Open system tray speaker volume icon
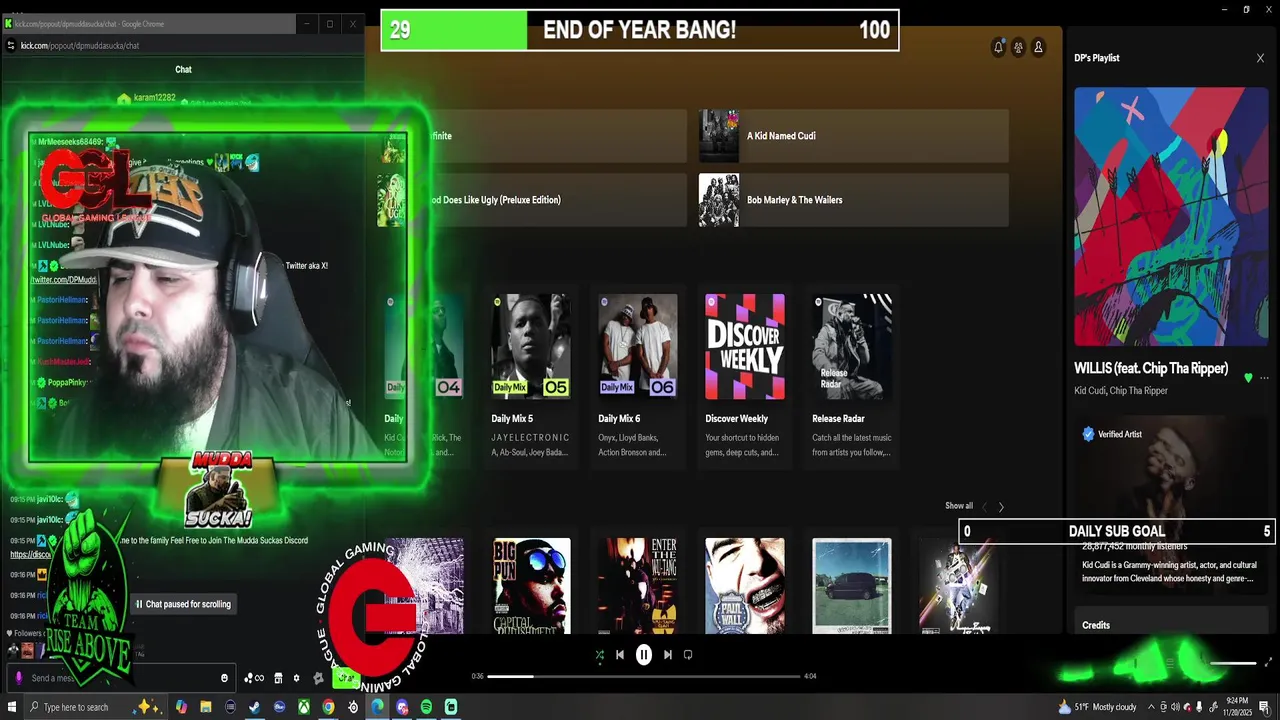 [1175, 707]
